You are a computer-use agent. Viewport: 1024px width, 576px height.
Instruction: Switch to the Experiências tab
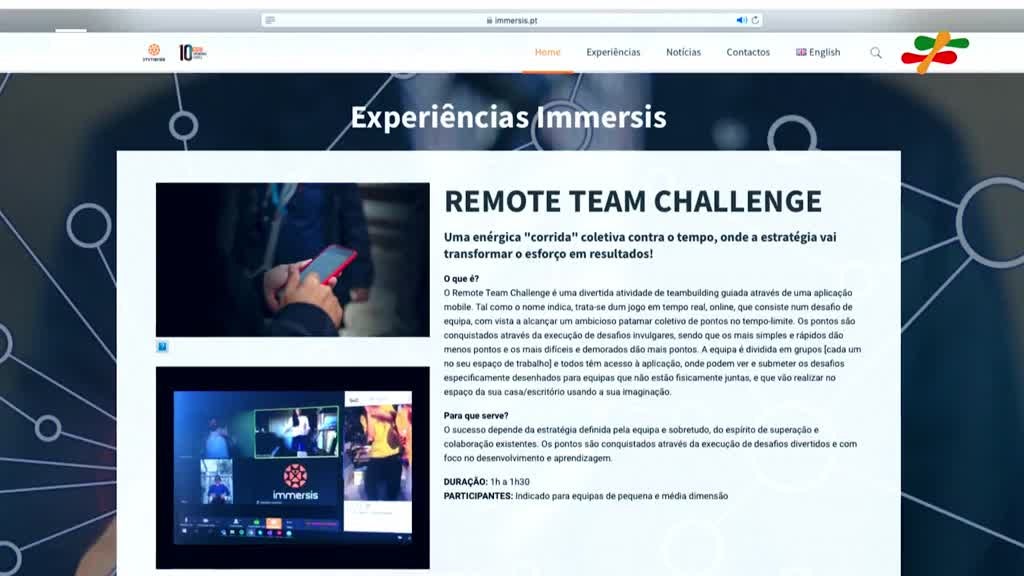[613, 52]
